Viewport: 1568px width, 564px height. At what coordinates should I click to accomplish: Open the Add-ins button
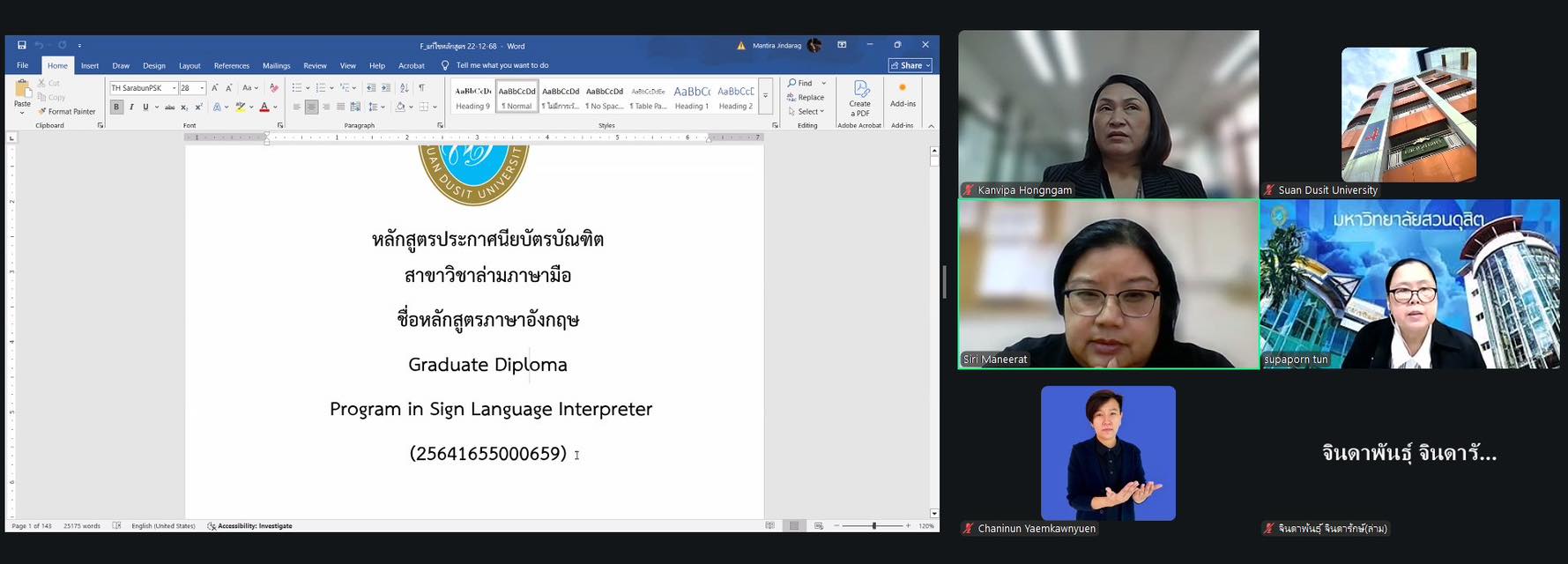903,95
